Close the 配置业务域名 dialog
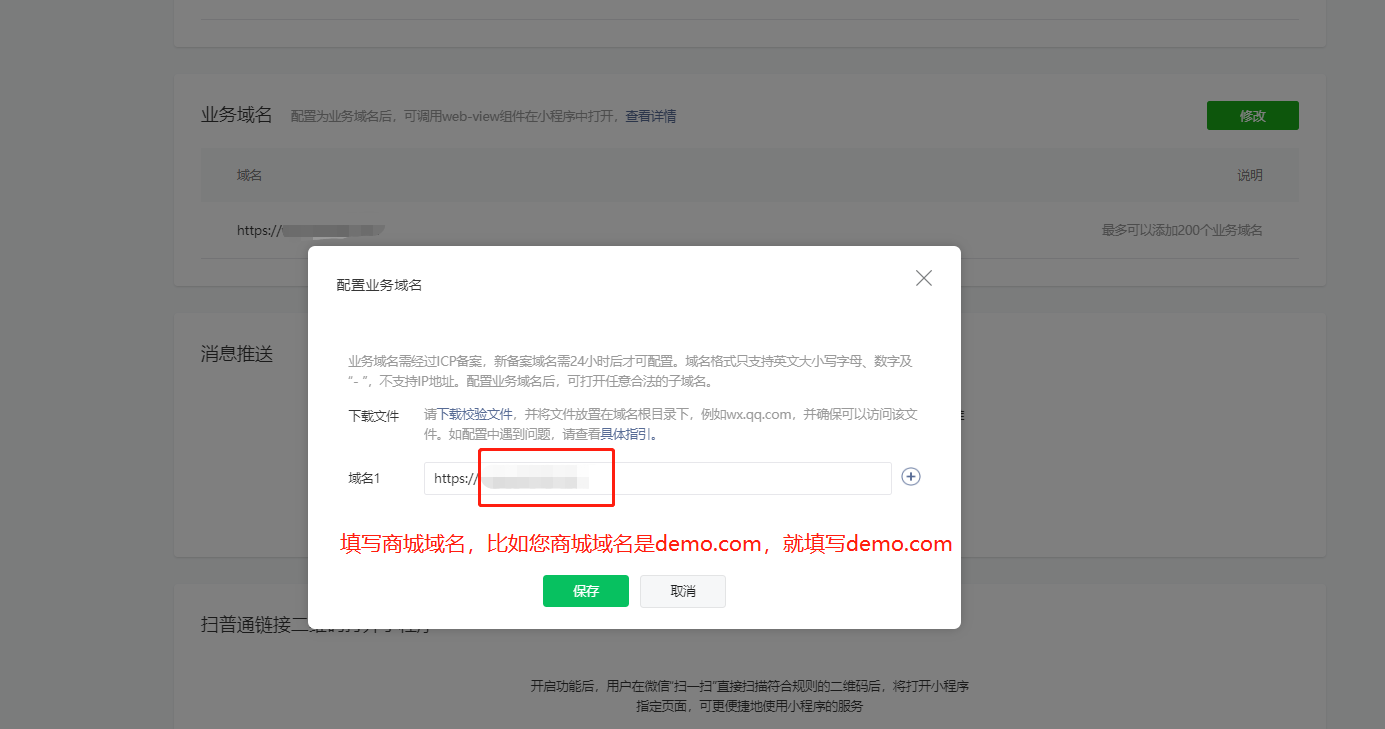The width and height of the screenshot is (1385, 729). (923, 278)
